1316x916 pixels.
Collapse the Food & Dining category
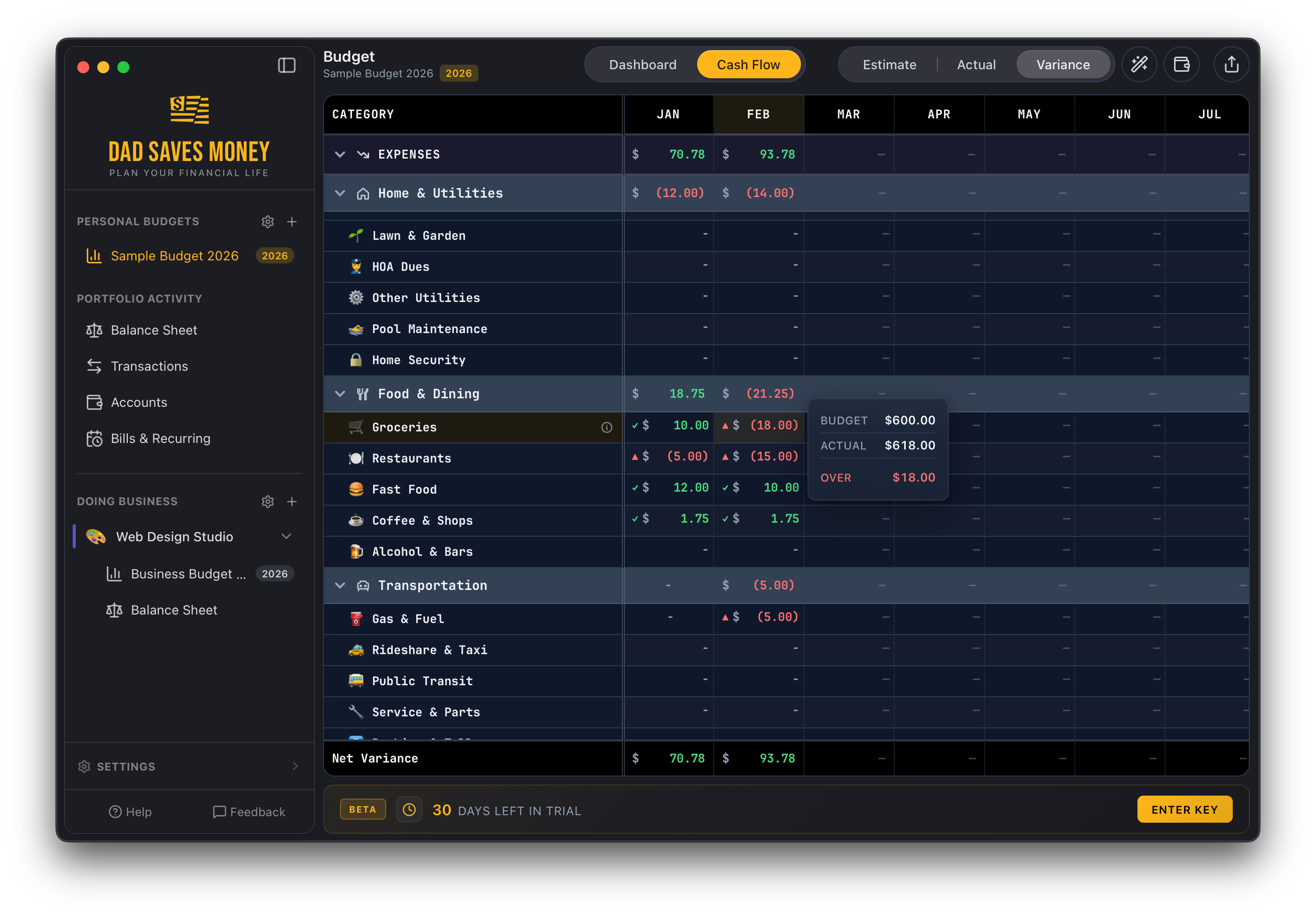(x=340, y=394)
